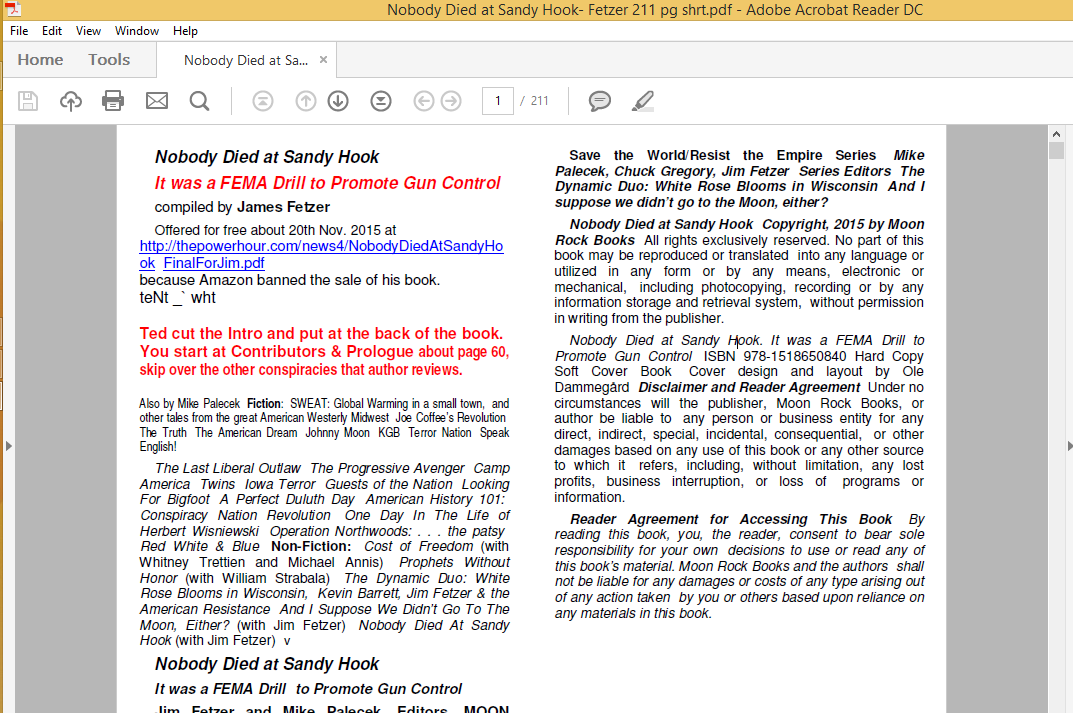Click 'ISBN 978-1518650840' text
The height and width of the screenshot is (713, 1073).
(x=775, y=356)
